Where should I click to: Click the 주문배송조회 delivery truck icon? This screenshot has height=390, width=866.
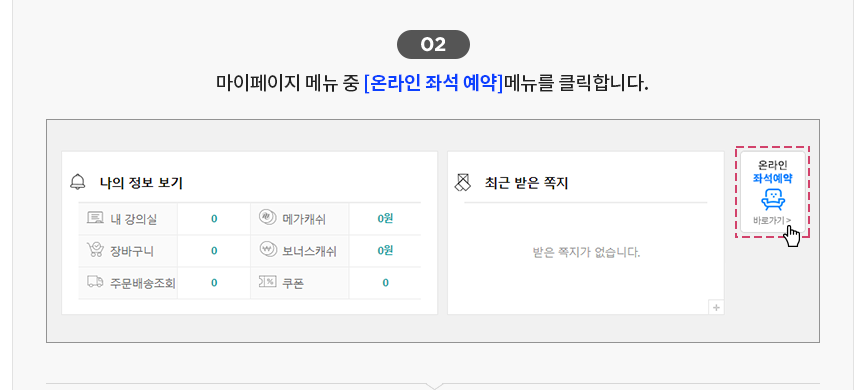point(96,282)
